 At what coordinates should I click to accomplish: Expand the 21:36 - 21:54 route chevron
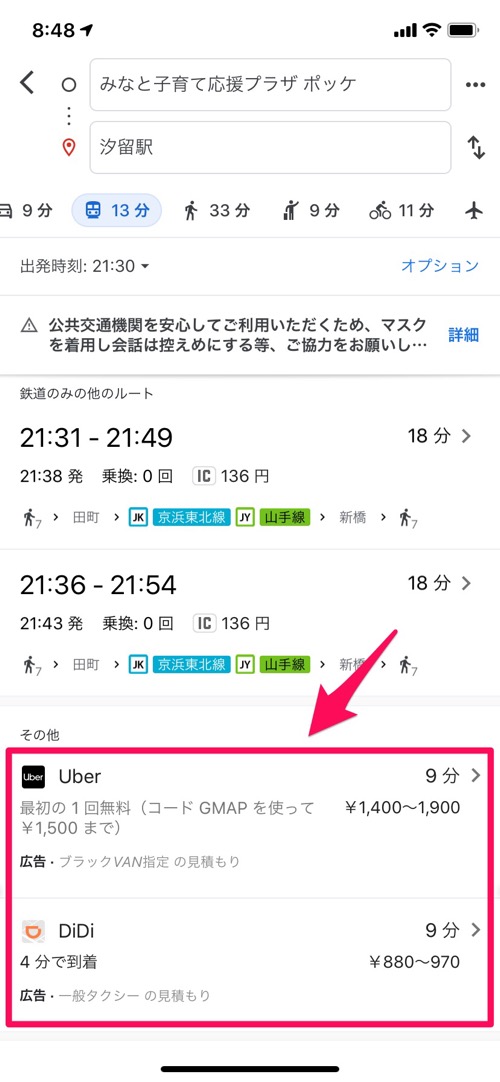pyautogui.click(x=467, y=583)
